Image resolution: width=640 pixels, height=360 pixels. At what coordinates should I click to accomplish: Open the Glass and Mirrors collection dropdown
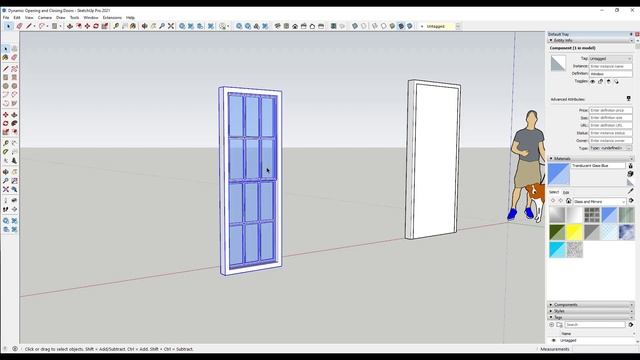pos(599,201)
